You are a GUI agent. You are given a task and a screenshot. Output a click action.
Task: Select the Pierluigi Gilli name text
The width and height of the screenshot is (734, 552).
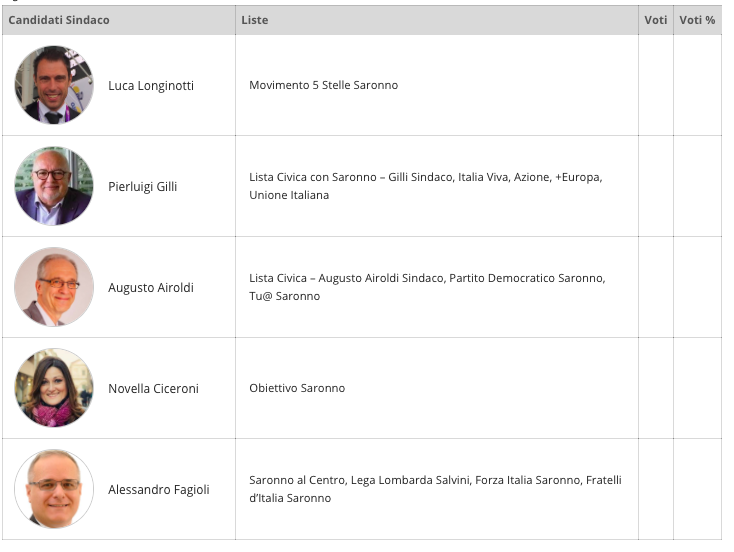[142, 187]
